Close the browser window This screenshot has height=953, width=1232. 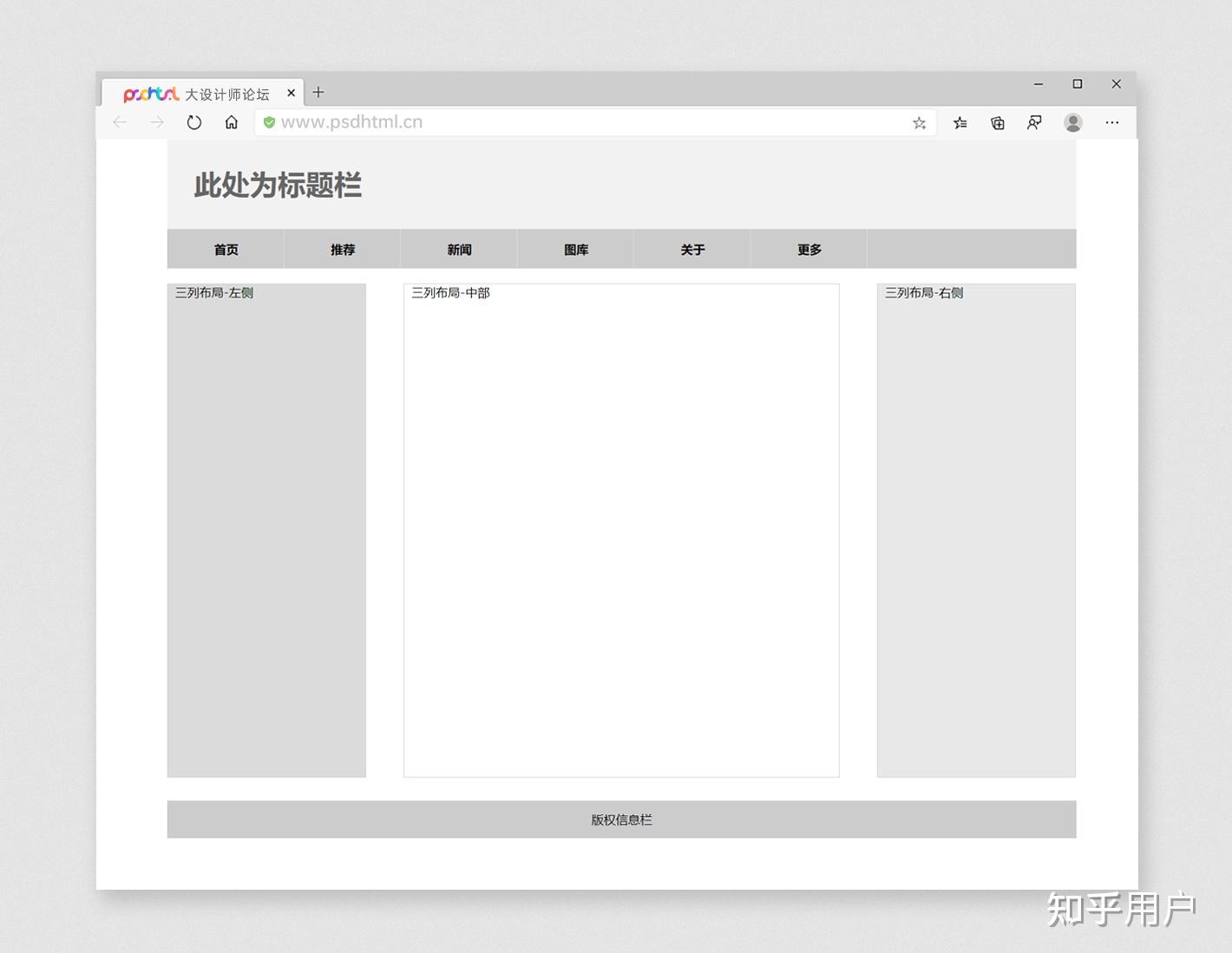tap(1117, 84)
